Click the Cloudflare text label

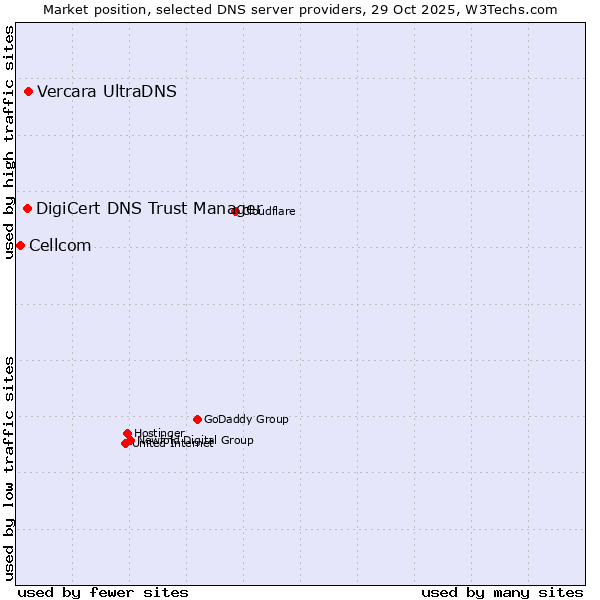(270, 211)
